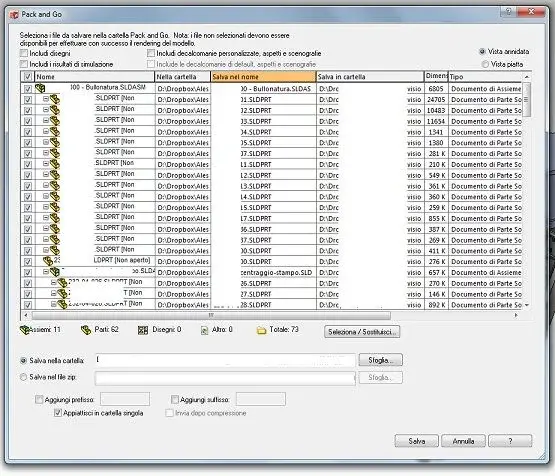Select the Vista piatta radio button
555x476 pixels.
tap(485, 64)
